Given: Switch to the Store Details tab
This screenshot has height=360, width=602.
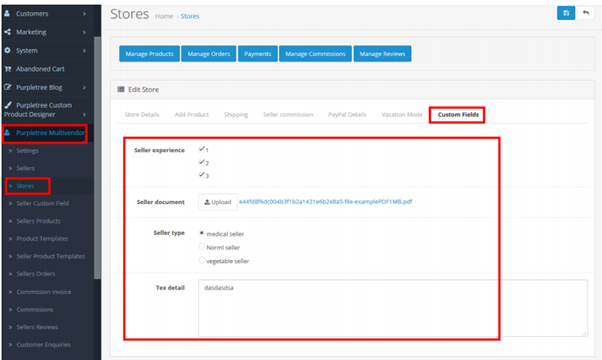Looking at the screenshot, I should 142,114.
